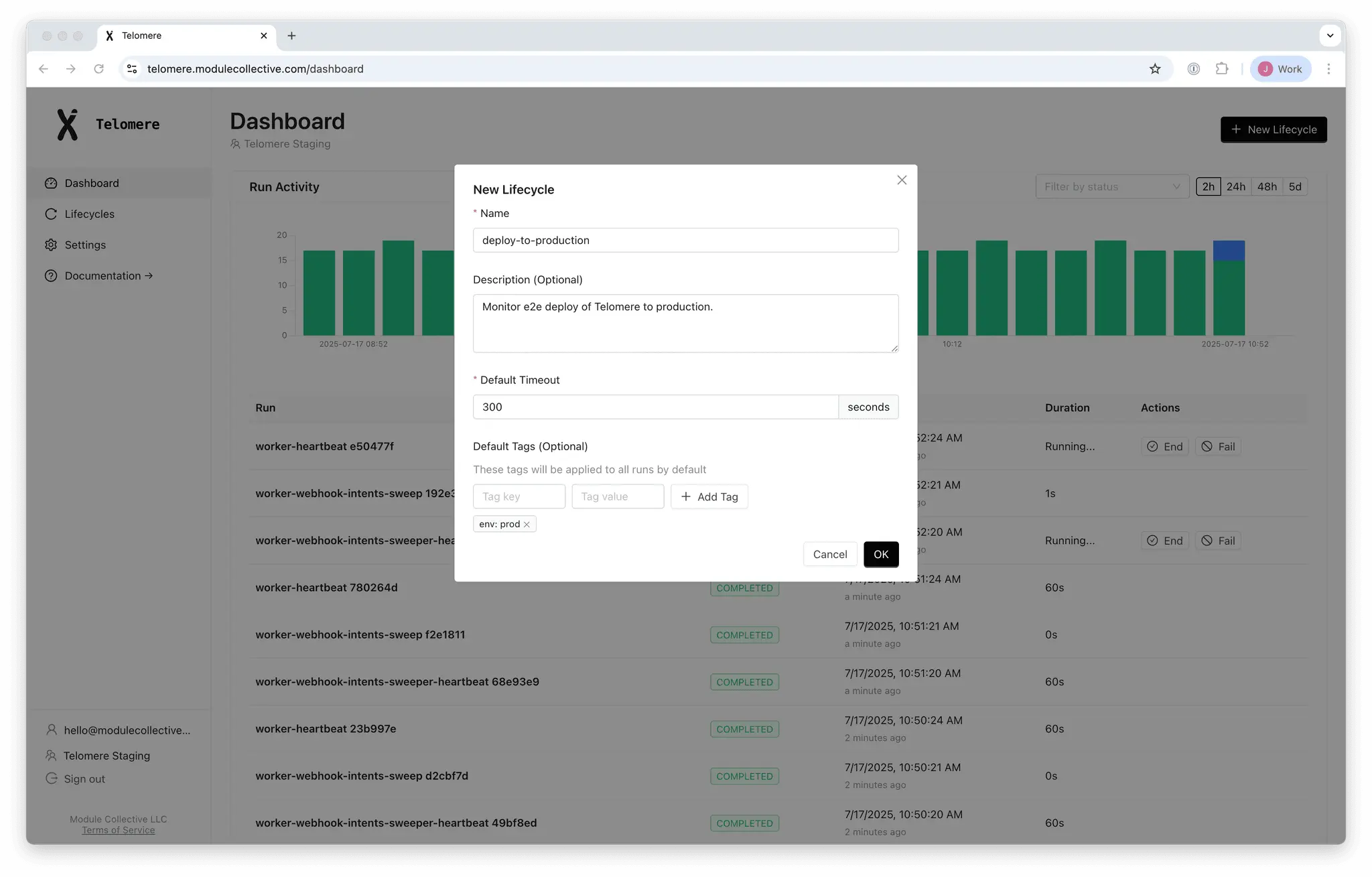Open the Work profile button
This screenshot has width=1372, height=877.
[x=1280, y=69]
